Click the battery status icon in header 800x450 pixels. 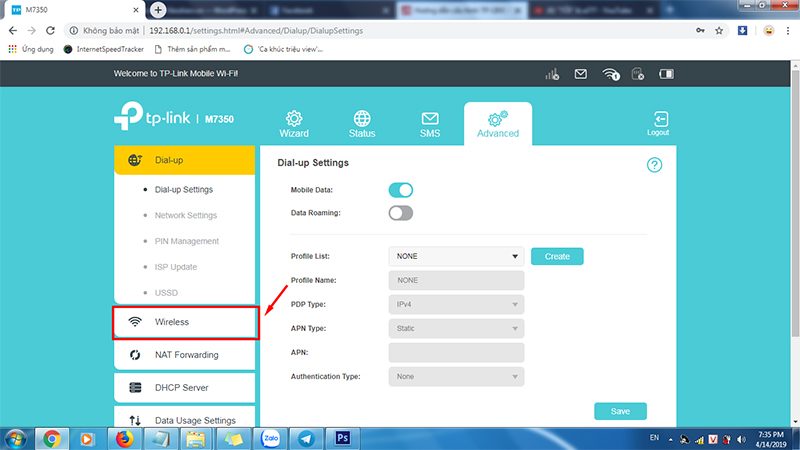(x=667, y=74)
